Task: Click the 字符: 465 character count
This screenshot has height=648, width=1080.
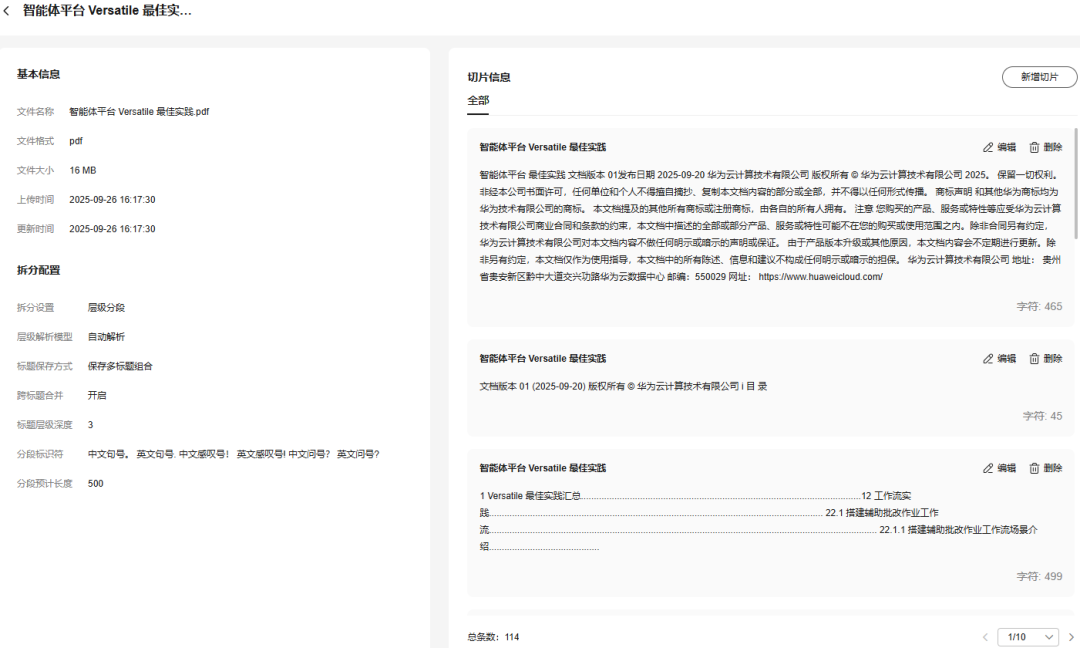Action: 1039,306
